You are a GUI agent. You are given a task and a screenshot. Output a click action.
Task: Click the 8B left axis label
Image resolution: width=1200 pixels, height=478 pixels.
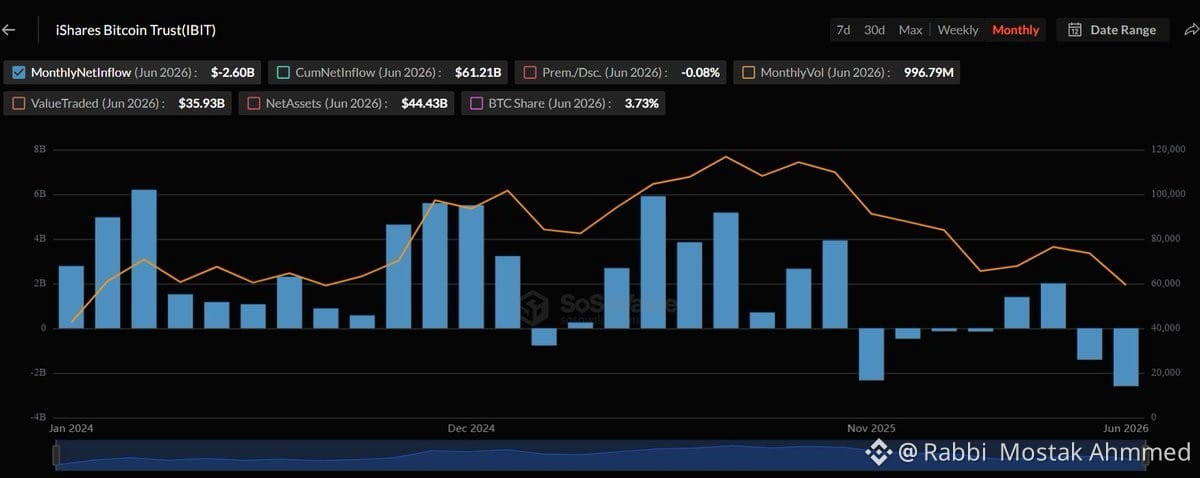(40, 149)
